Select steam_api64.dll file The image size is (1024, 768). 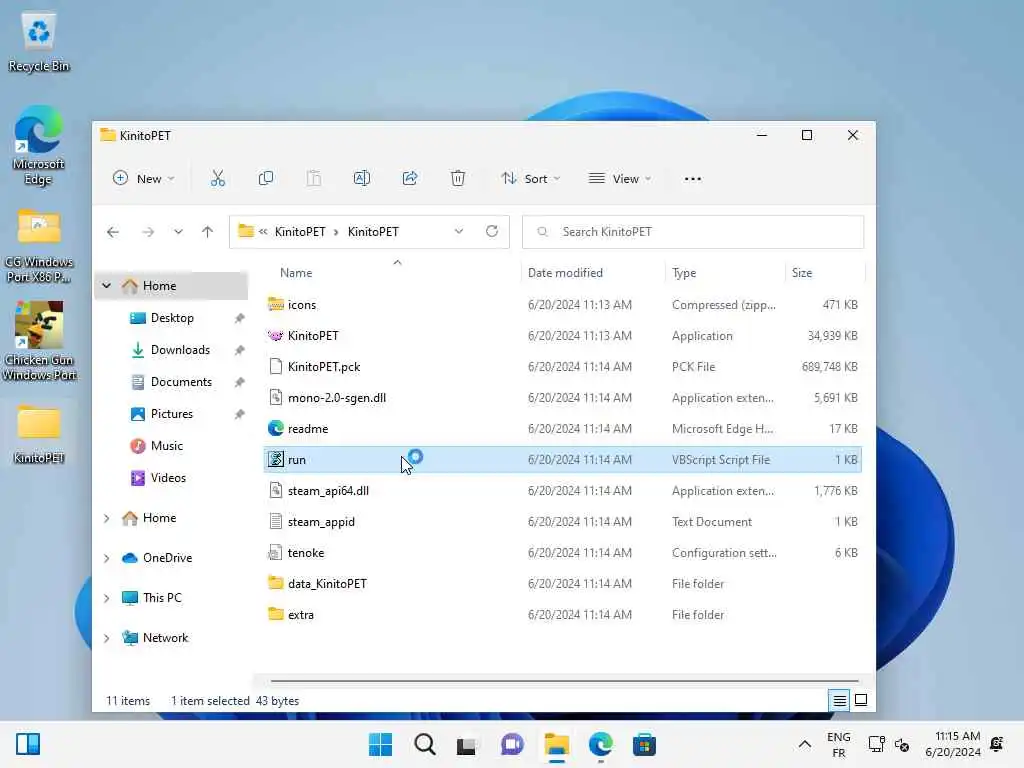tap(563, 491)
